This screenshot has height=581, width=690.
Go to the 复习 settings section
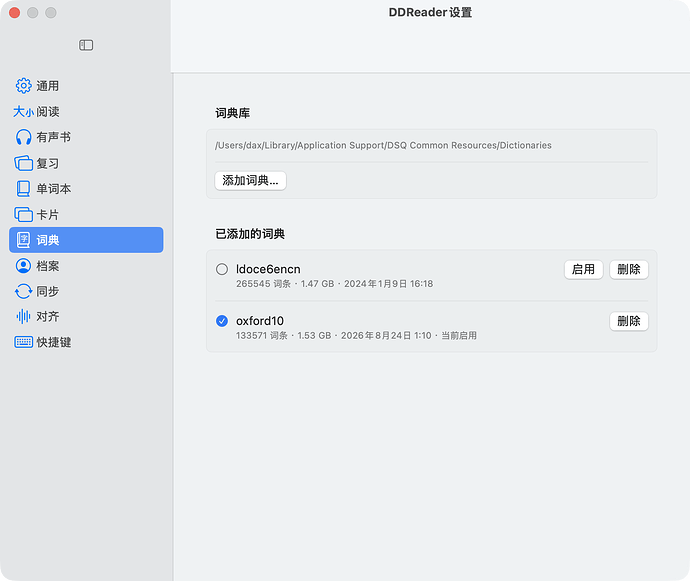pos(86,163)
